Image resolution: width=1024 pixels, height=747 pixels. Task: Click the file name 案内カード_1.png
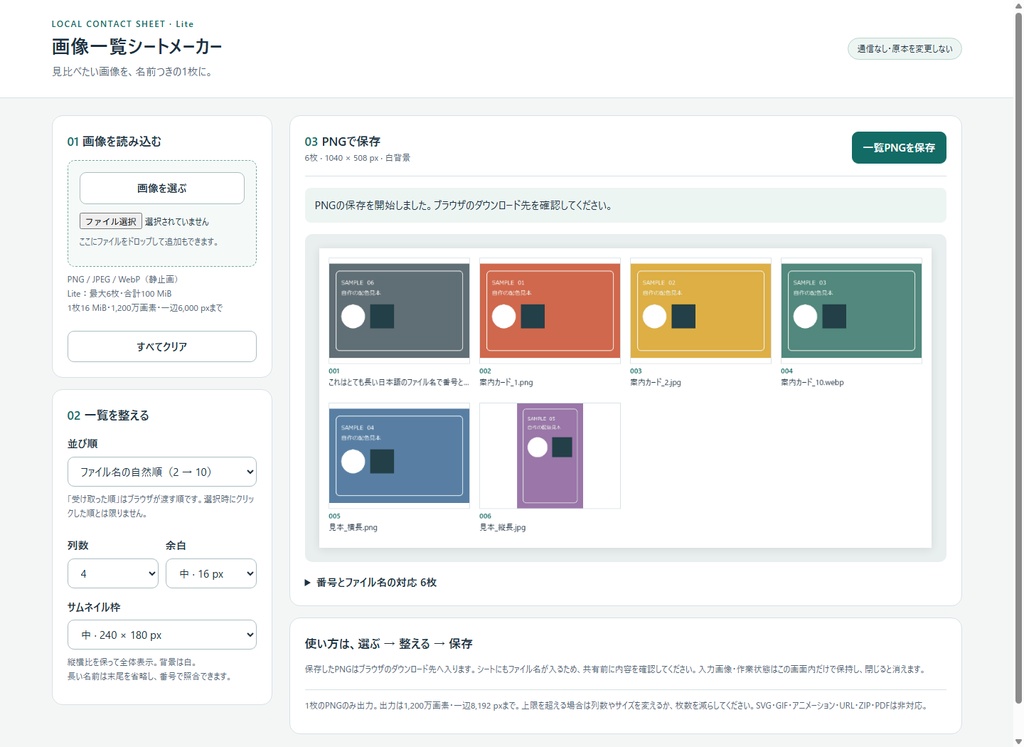coord(506,383)
